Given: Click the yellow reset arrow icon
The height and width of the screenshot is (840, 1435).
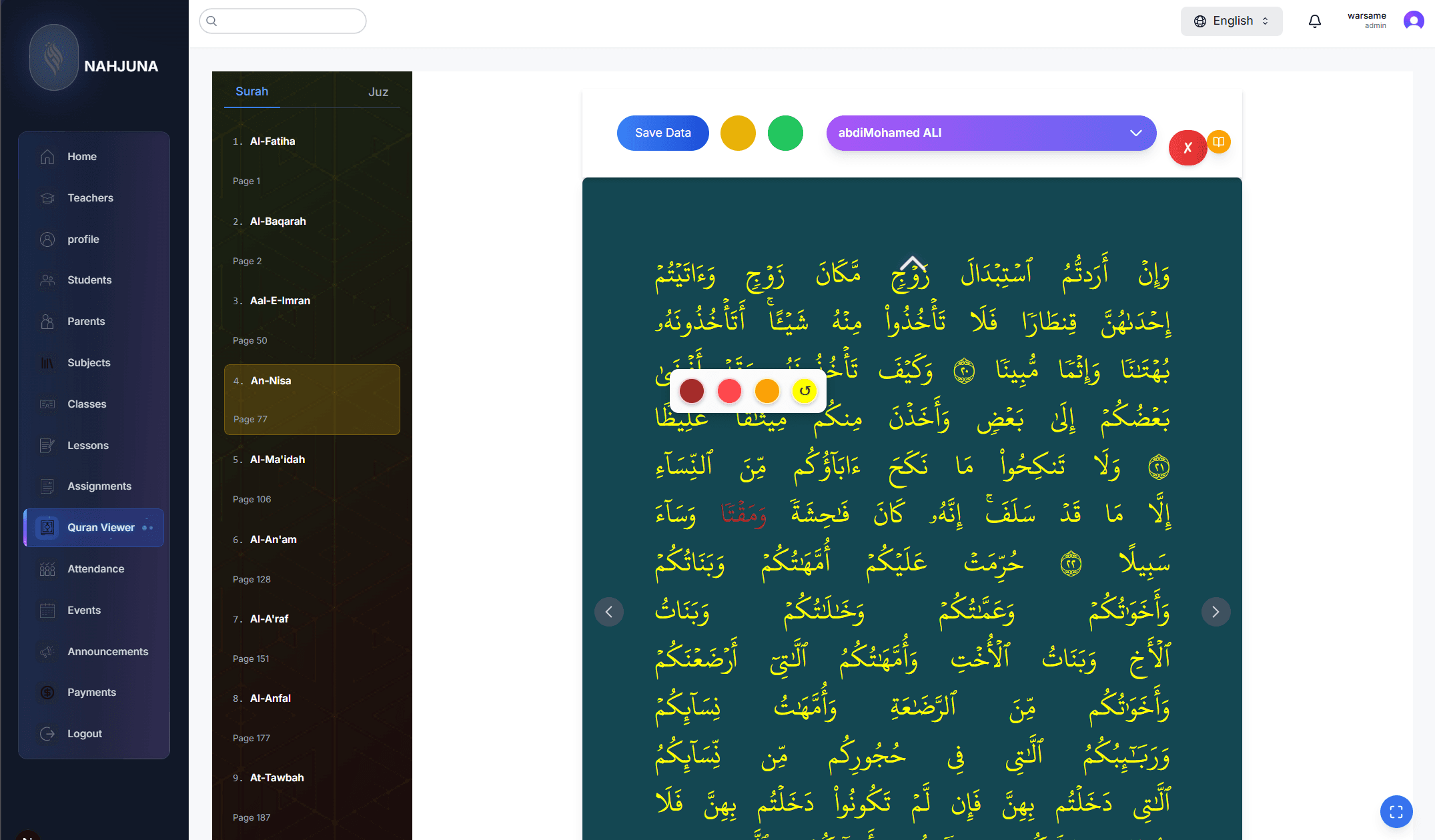Looking at the screenshot, I should (x=805, y=391).
